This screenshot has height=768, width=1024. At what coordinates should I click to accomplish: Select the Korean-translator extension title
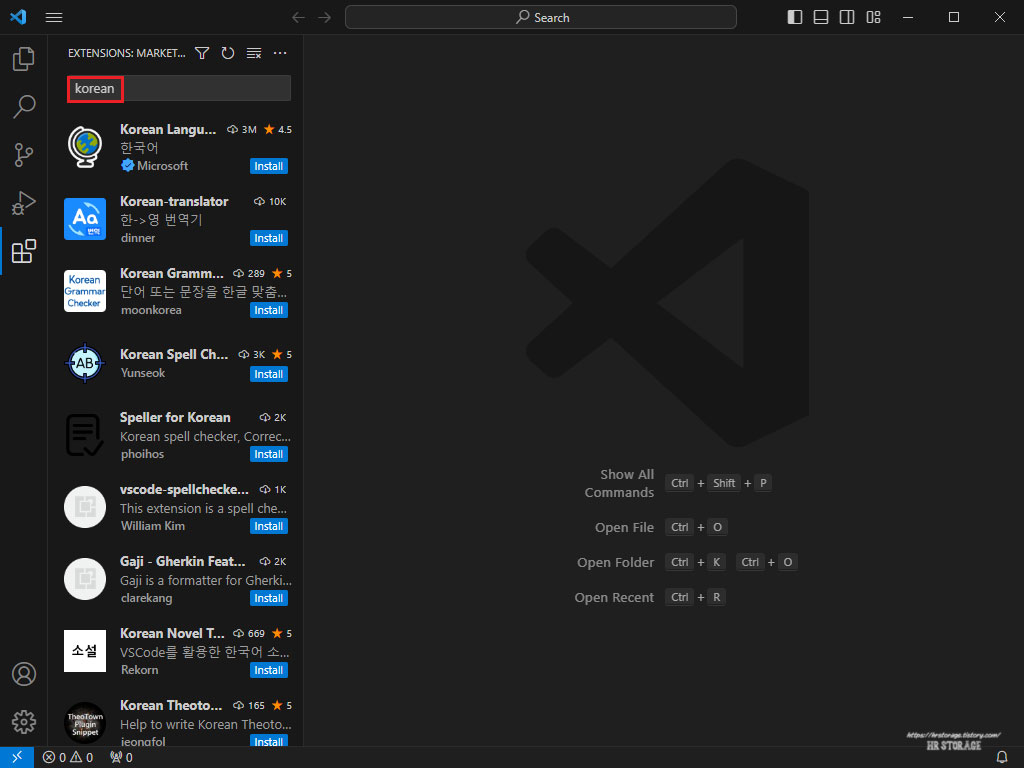click(x=174, y=201)
